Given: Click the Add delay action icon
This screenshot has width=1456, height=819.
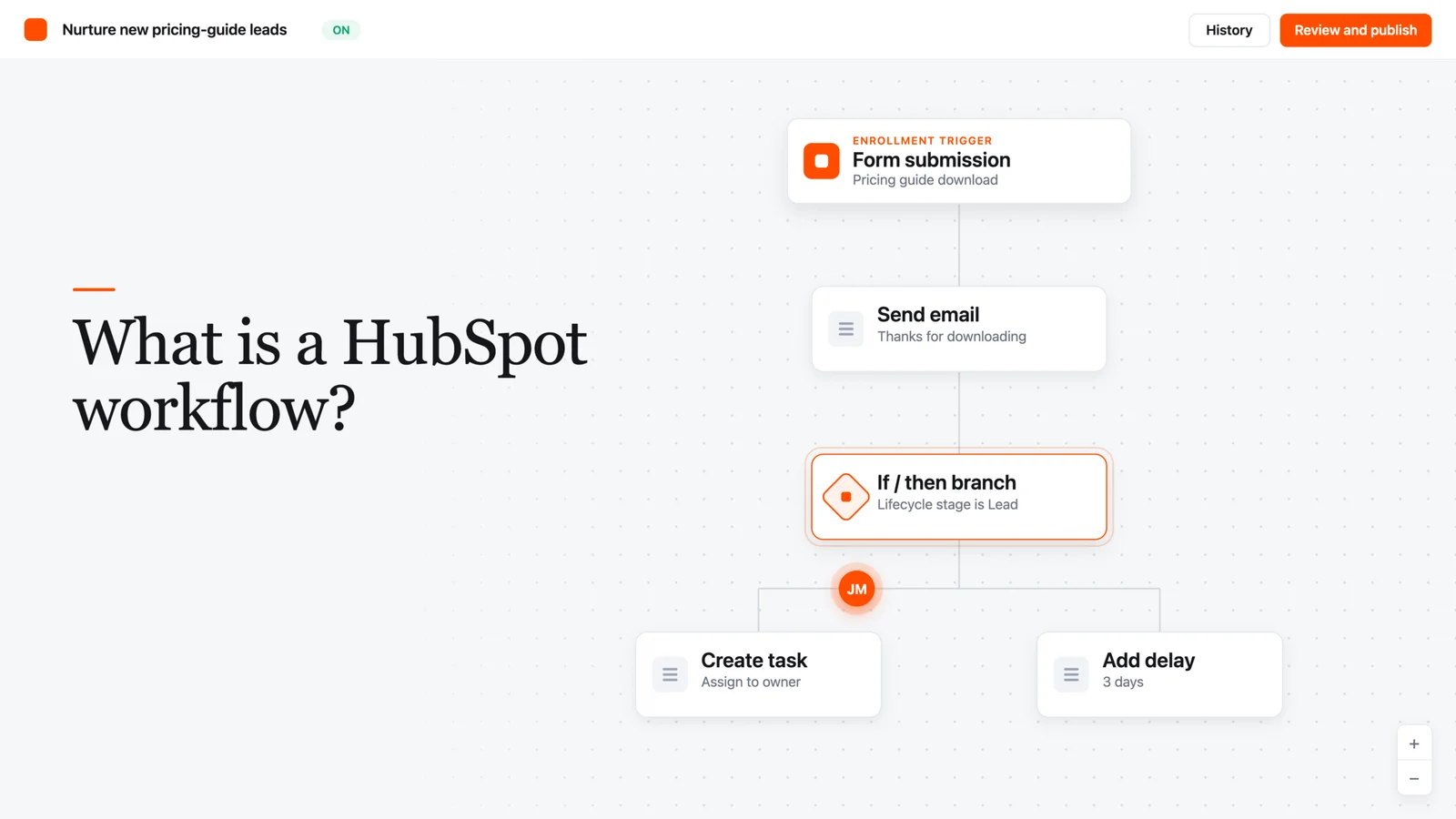Looking at the screenshot, I should click(1071, 674).
